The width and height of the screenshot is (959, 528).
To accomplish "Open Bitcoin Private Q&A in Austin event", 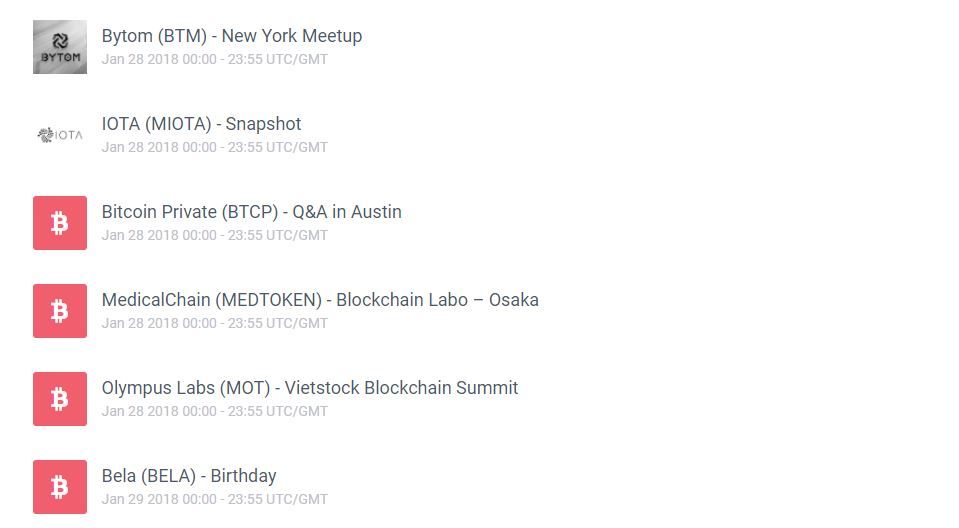I will click(x=251, y=212).
